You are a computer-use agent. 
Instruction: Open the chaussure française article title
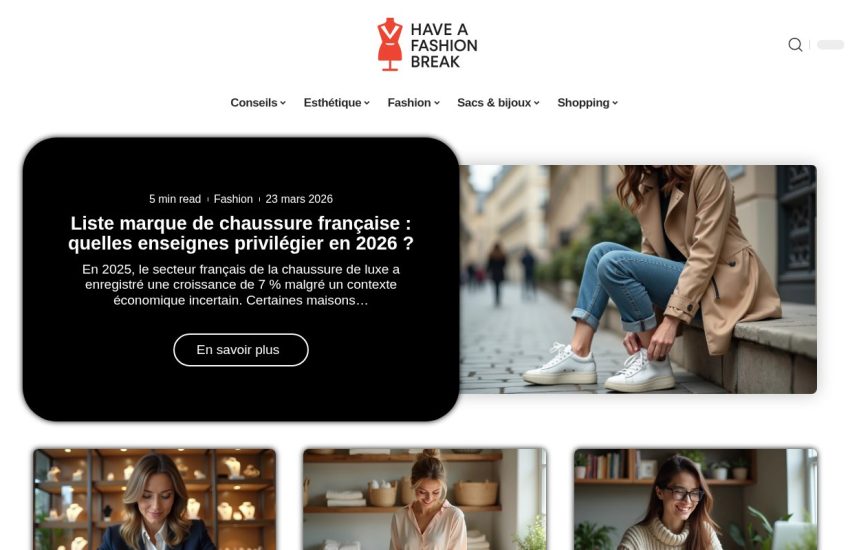click(241, 233)
